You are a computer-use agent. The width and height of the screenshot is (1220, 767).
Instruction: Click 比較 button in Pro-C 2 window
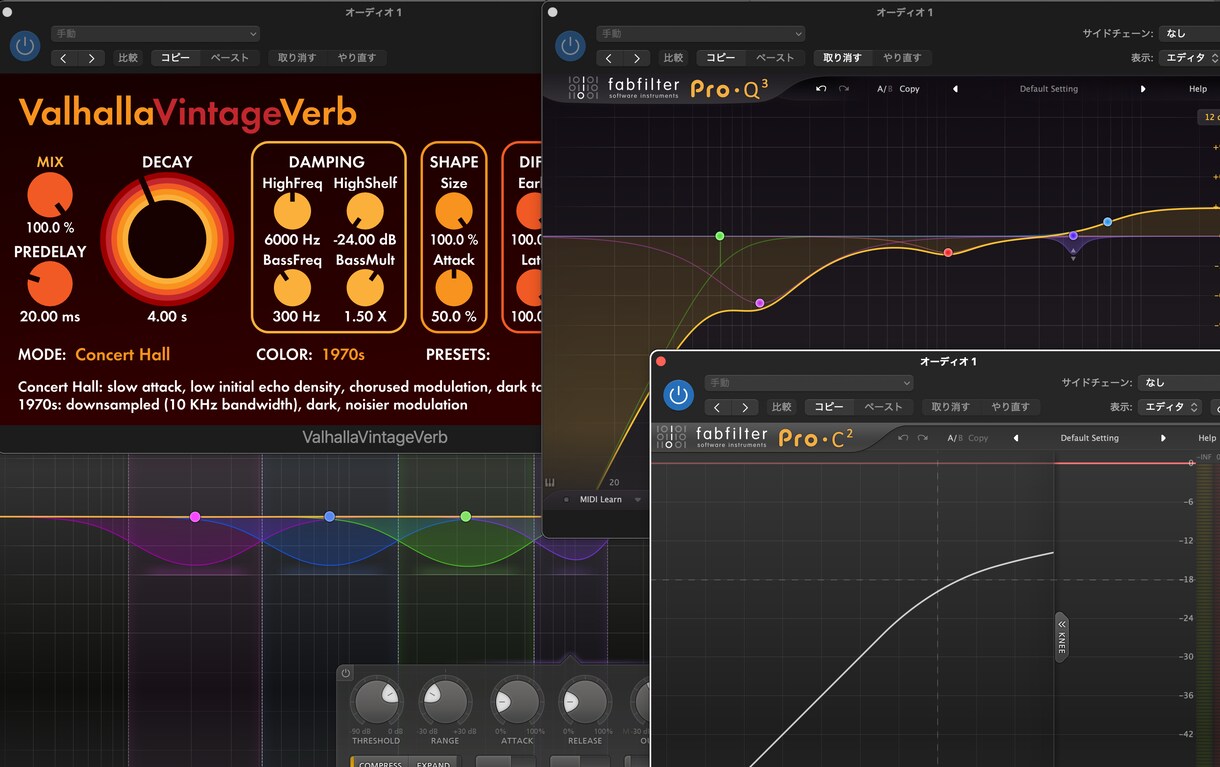tap(781, 407)
